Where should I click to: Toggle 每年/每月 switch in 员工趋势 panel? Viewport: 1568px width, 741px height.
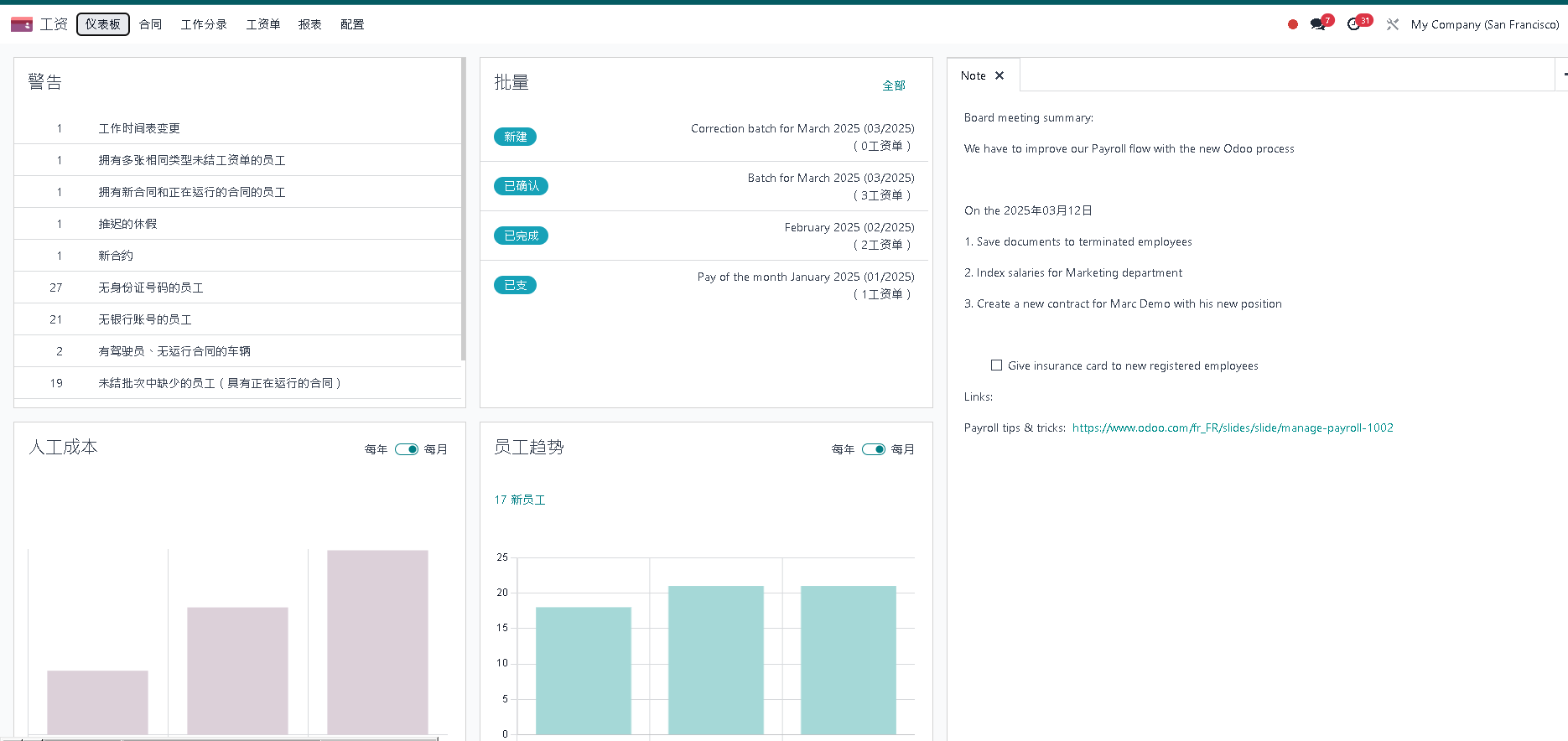[x=873, y=449]
